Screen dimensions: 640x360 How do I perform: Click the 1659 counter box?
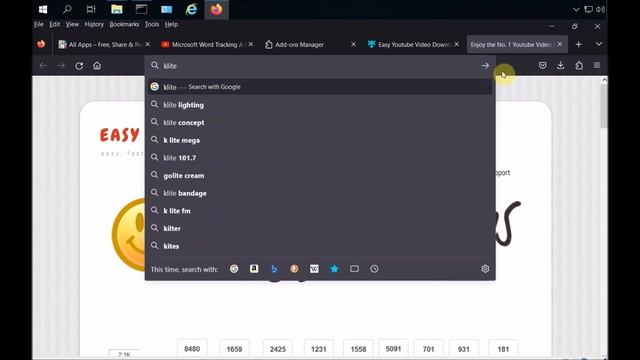point(234,349)
